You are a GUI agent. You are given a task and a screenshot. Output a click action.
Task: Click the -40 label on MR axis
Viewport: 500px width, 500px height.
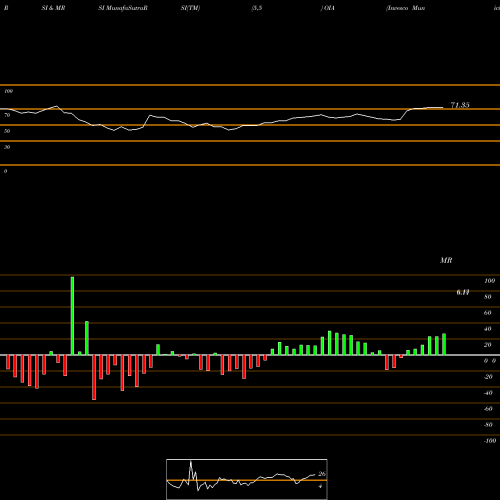(488, 393)
